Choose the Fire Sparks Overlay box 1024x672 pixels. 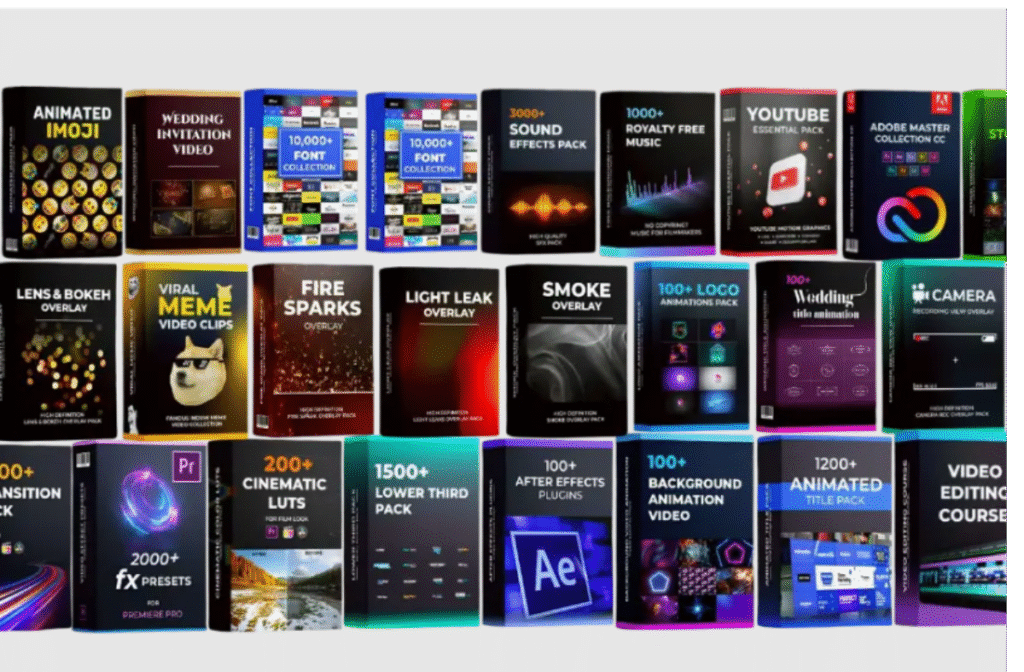pyautogui.click(x=313, y=350)
